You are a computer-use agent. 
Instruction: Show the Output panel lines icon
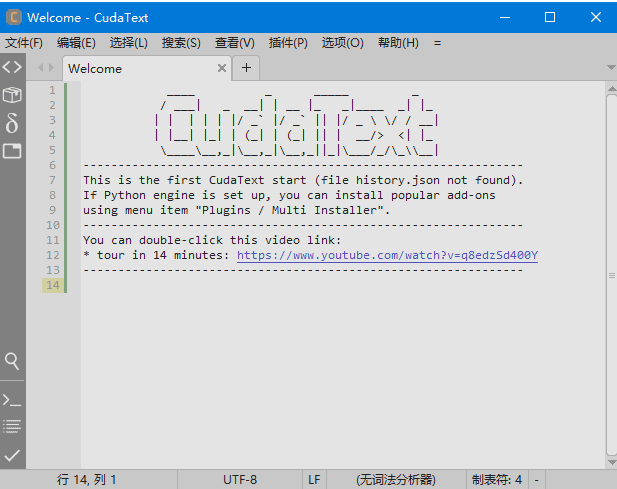tap(12, 426)
